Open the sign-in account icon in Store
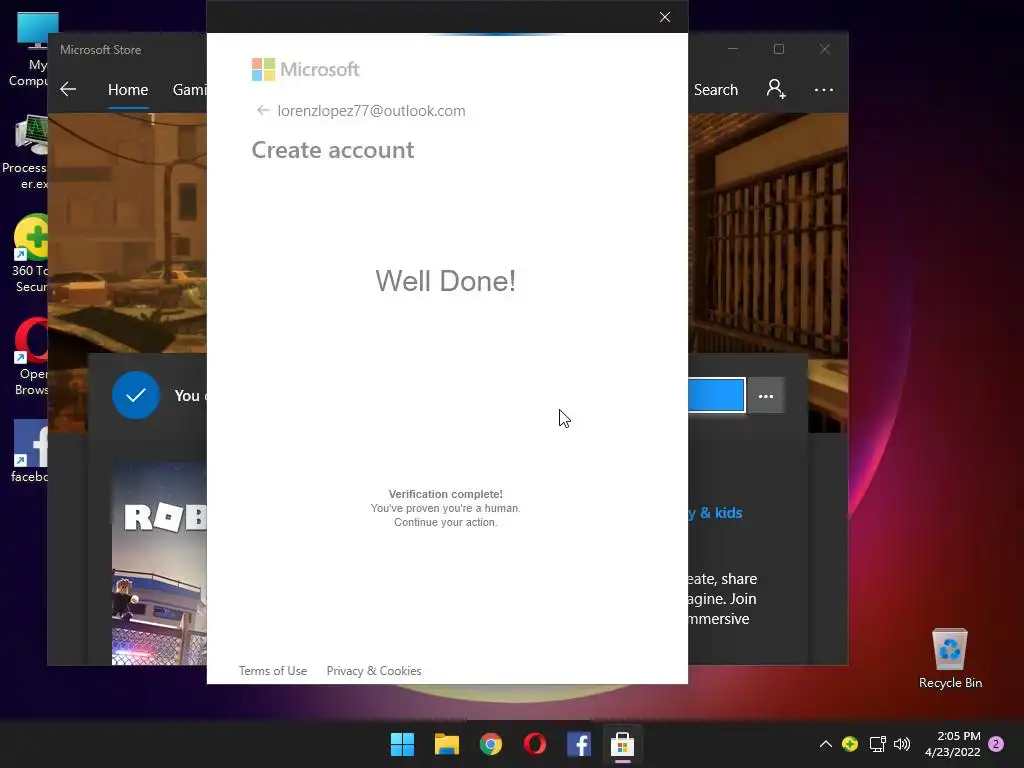The image size is (1024, 768). (776, 89)
